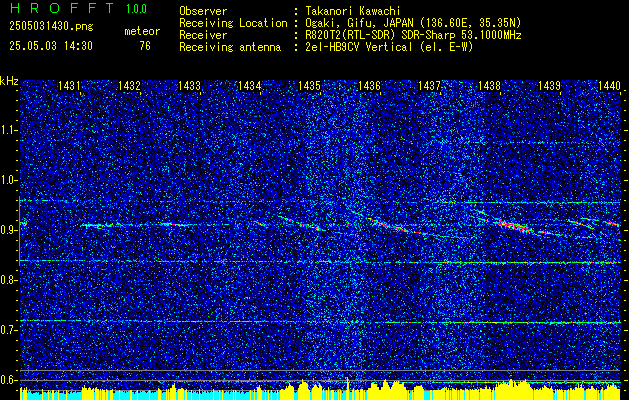Click the R820T2(RTL-SDR) SDR-Sharp 53.1000MHz text
The width and height of the screenshot is (629, 400).
[413, 35]
